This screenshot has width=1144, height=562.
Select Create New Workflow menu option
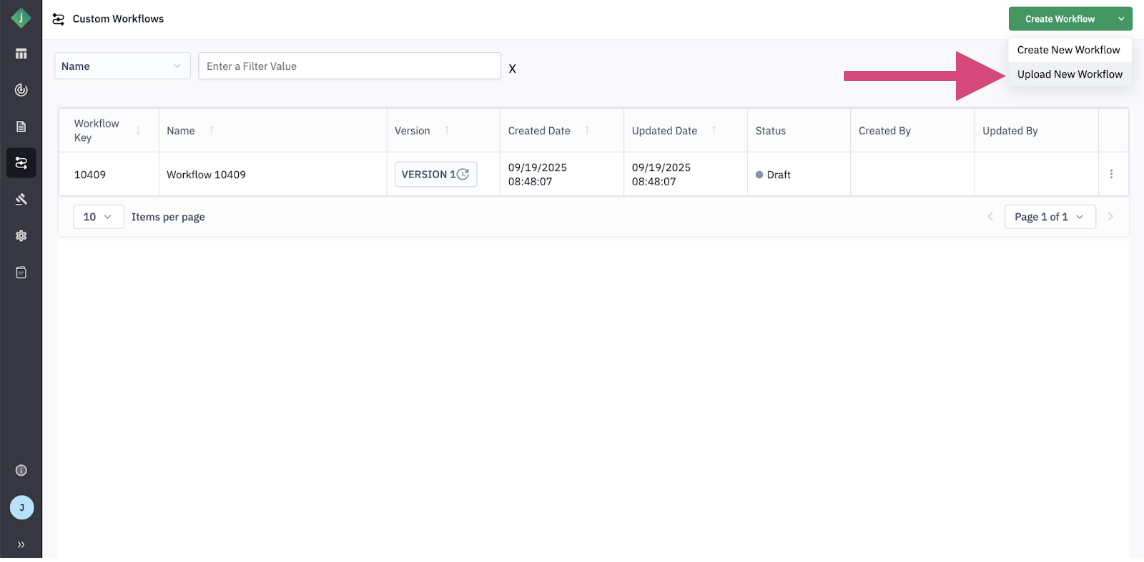click(x=1068, y=50)
